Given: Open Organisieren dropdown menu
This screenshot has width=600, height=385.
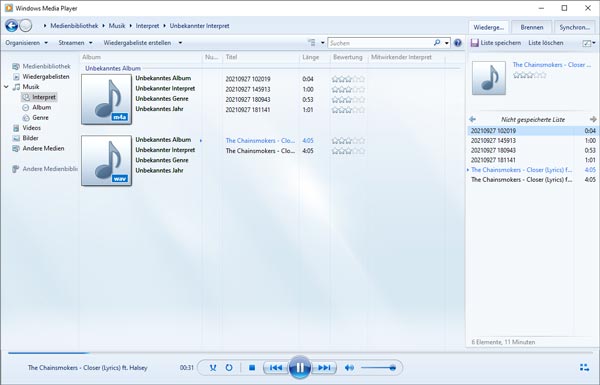Looking at the screenshot, I should (x=27, y=43).
